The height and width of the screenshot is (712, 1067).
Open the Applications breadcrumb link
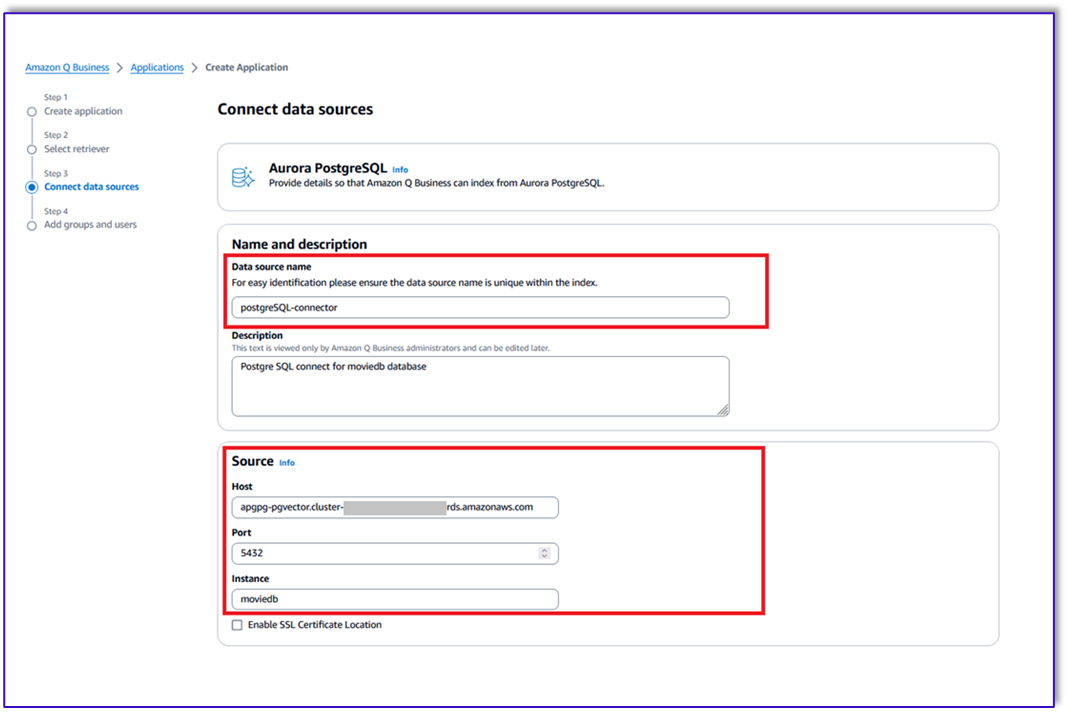(157, 67)
